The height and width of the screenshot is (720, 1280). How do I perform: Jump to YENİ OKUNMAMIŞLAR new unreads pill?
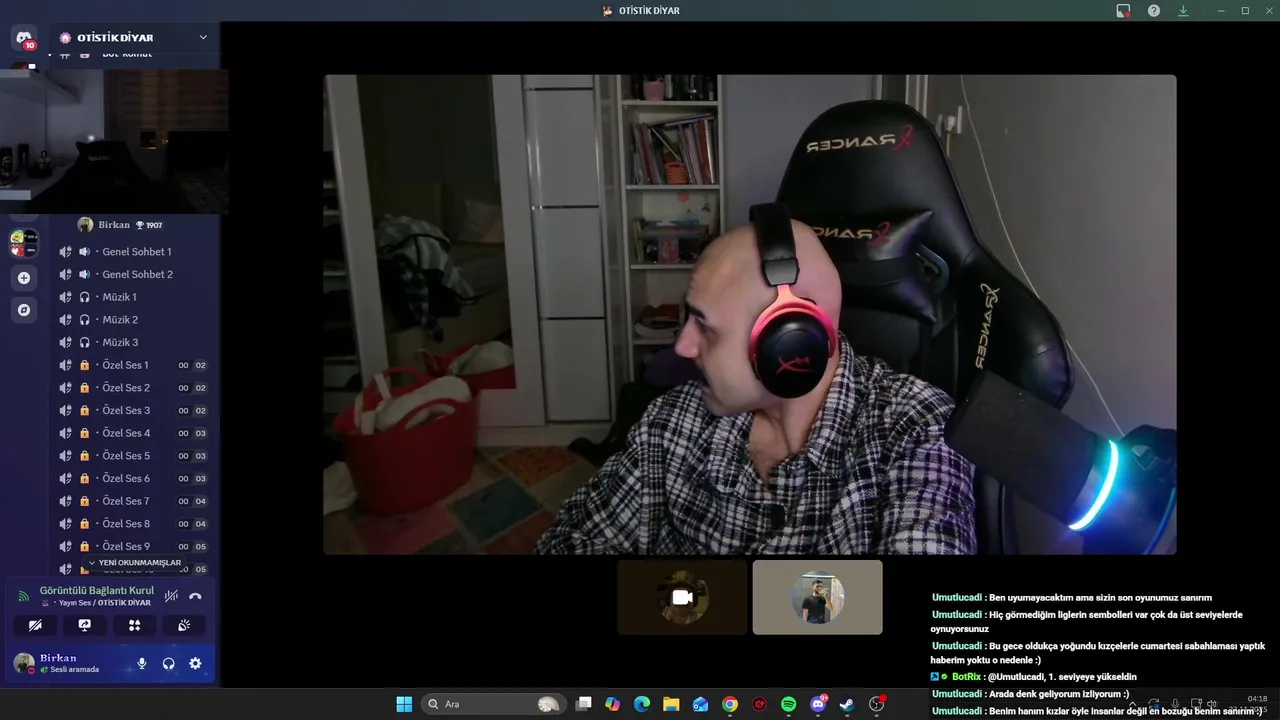[136, 563]
